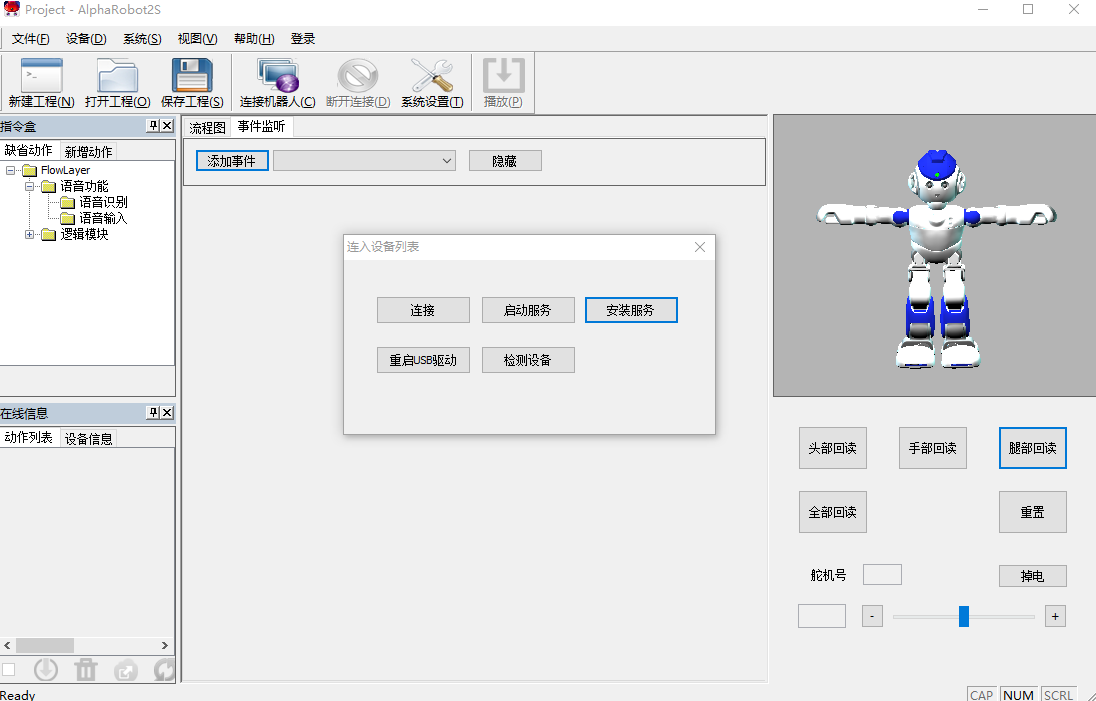The height and width of the screenshot is (701, 1096).
Task: Decrease servo angle with minus button
Action: click(x=872, y=616)
